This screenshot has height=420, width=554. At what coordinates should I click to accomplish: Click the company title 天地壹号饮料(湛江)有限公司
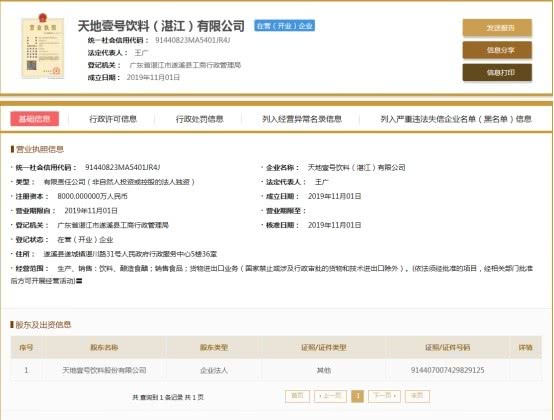click(x=161, y=26)
